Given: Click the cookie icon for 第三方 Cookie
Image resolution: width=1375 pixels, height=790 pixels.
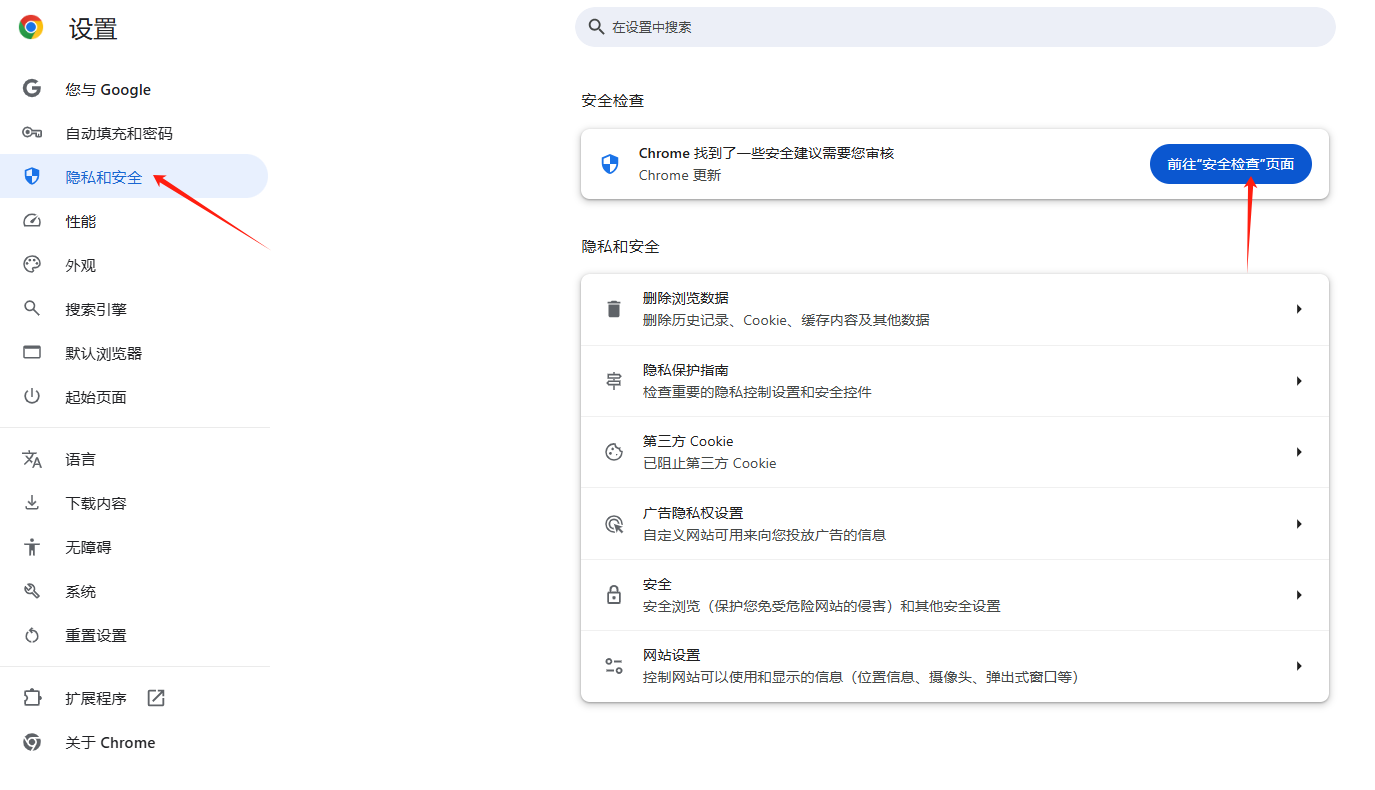Looking at the screenshot, I should click(x=614, y=452).
